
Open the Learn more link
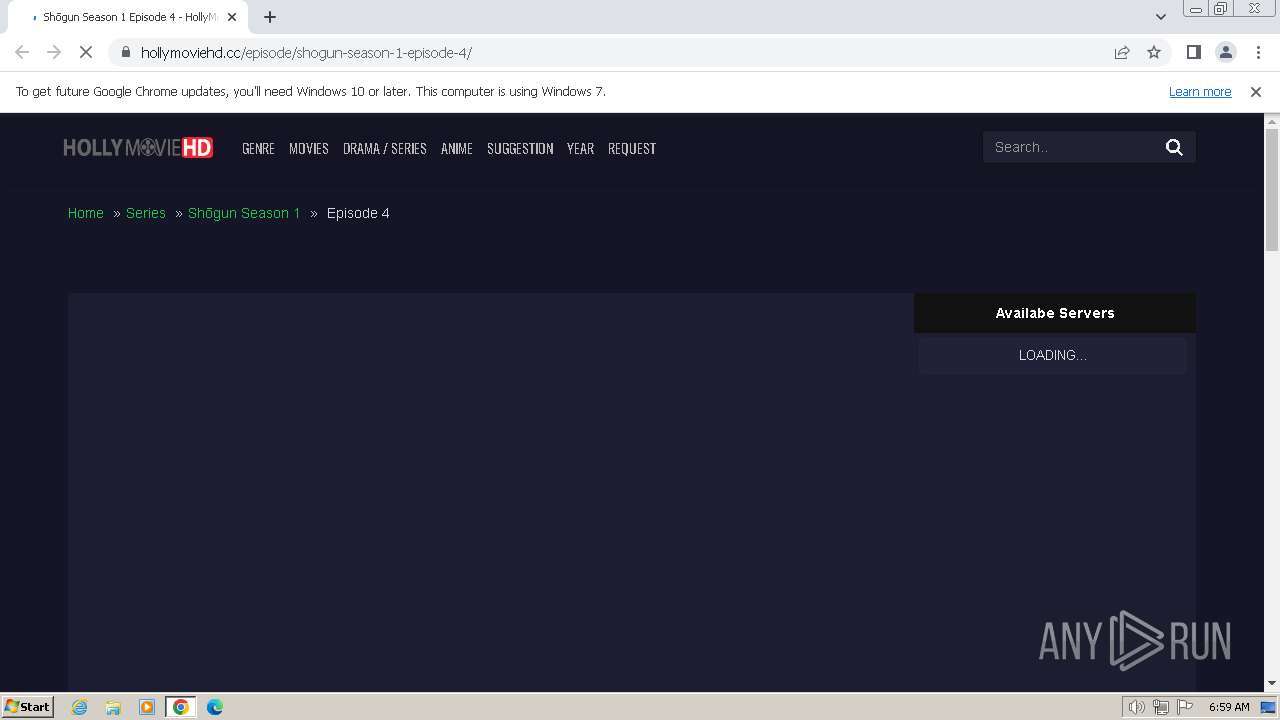tap(1200, 91)
